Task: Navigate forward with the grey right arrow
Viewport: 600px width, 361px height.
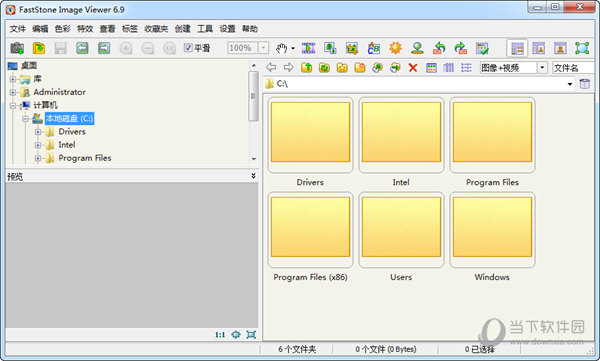Action: (x=289, y=67)
